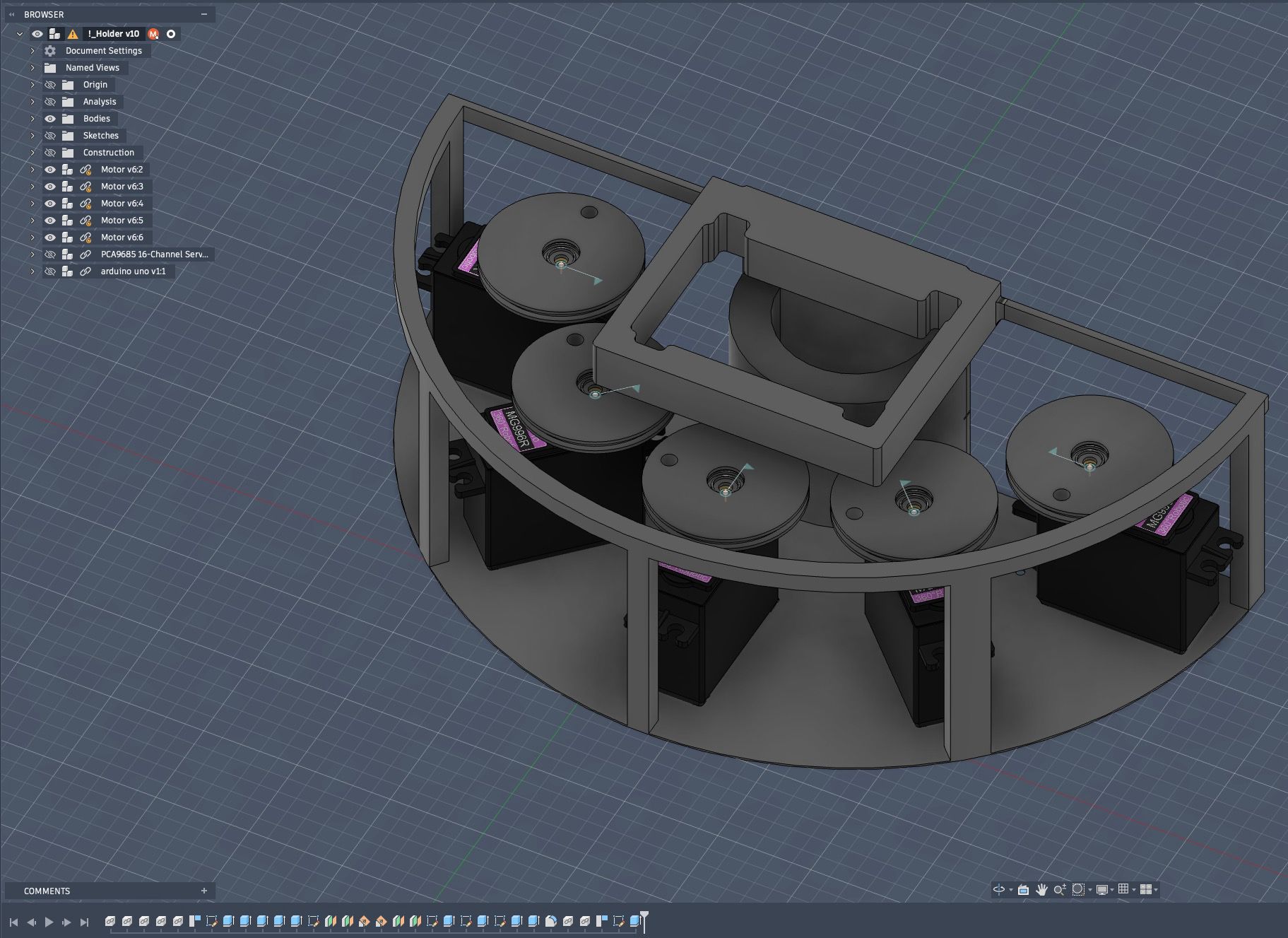Image resolution: width=1288 pixels, height=938 pixels.
Task: Open Grid and Snaps dropdown arrow
Action: (1134, 890)
